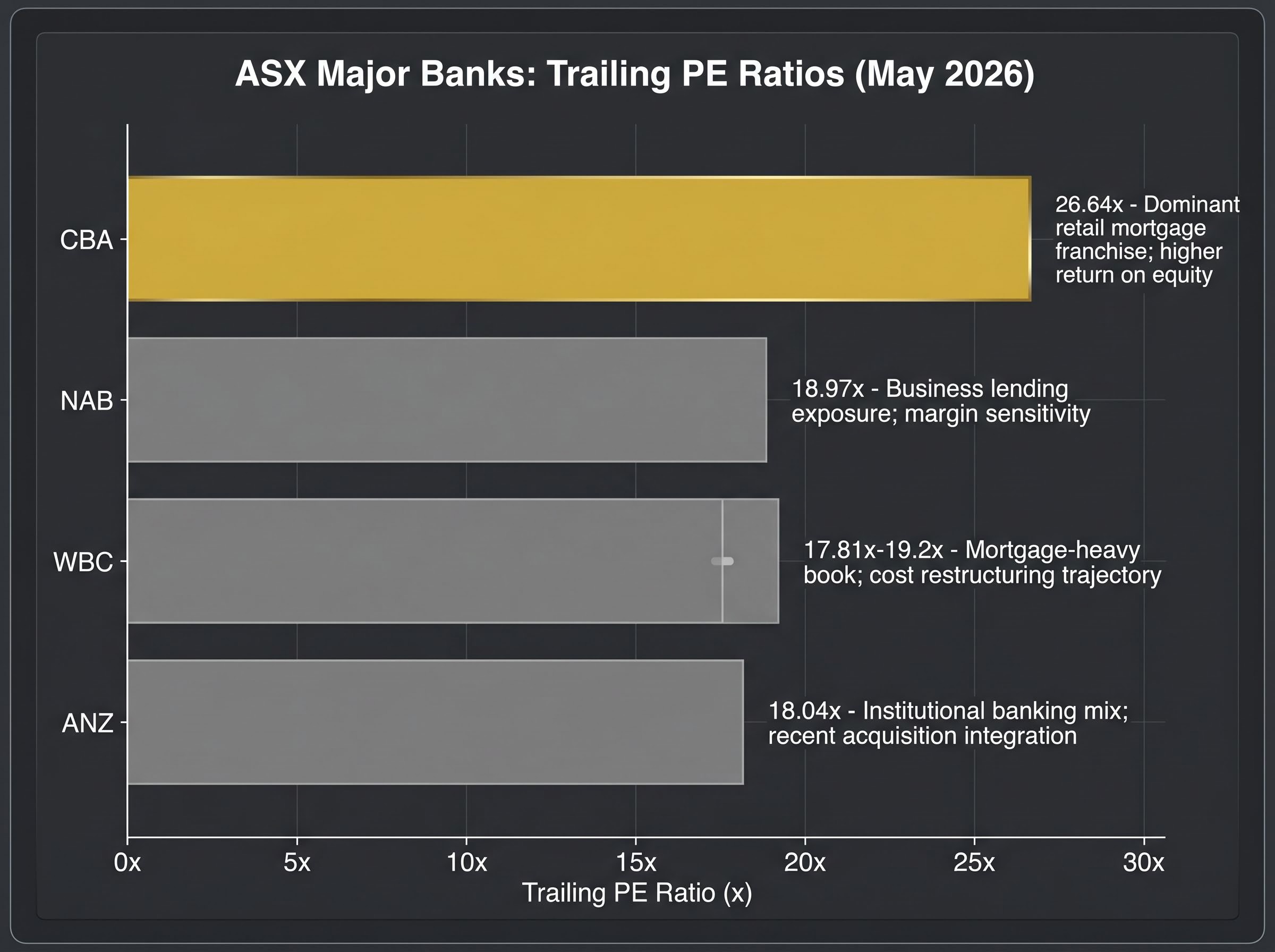Click the '18.97x - Business lending exposure' annotation
1275x952 pixels.
coord(941,401)
